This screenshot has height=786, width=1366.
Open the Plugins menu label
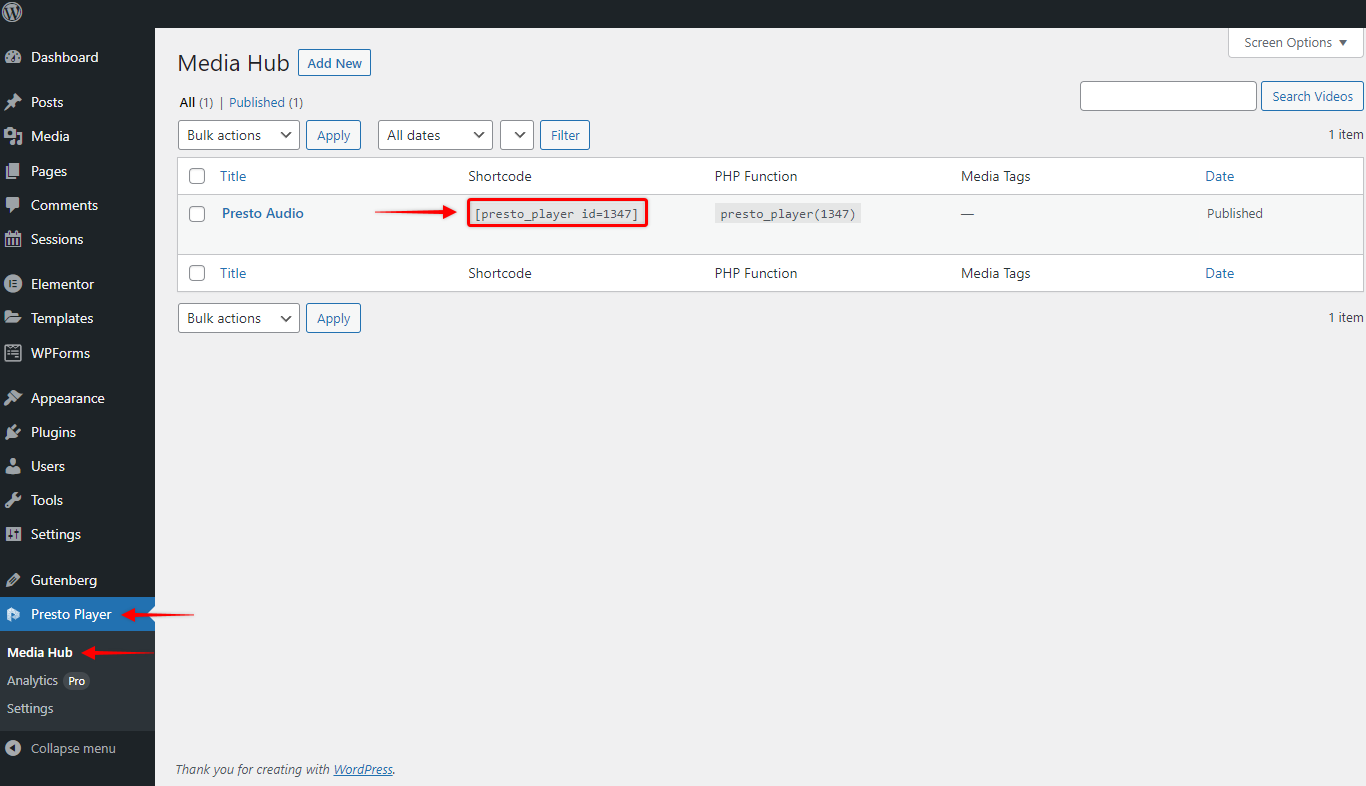tap(53, 432)
